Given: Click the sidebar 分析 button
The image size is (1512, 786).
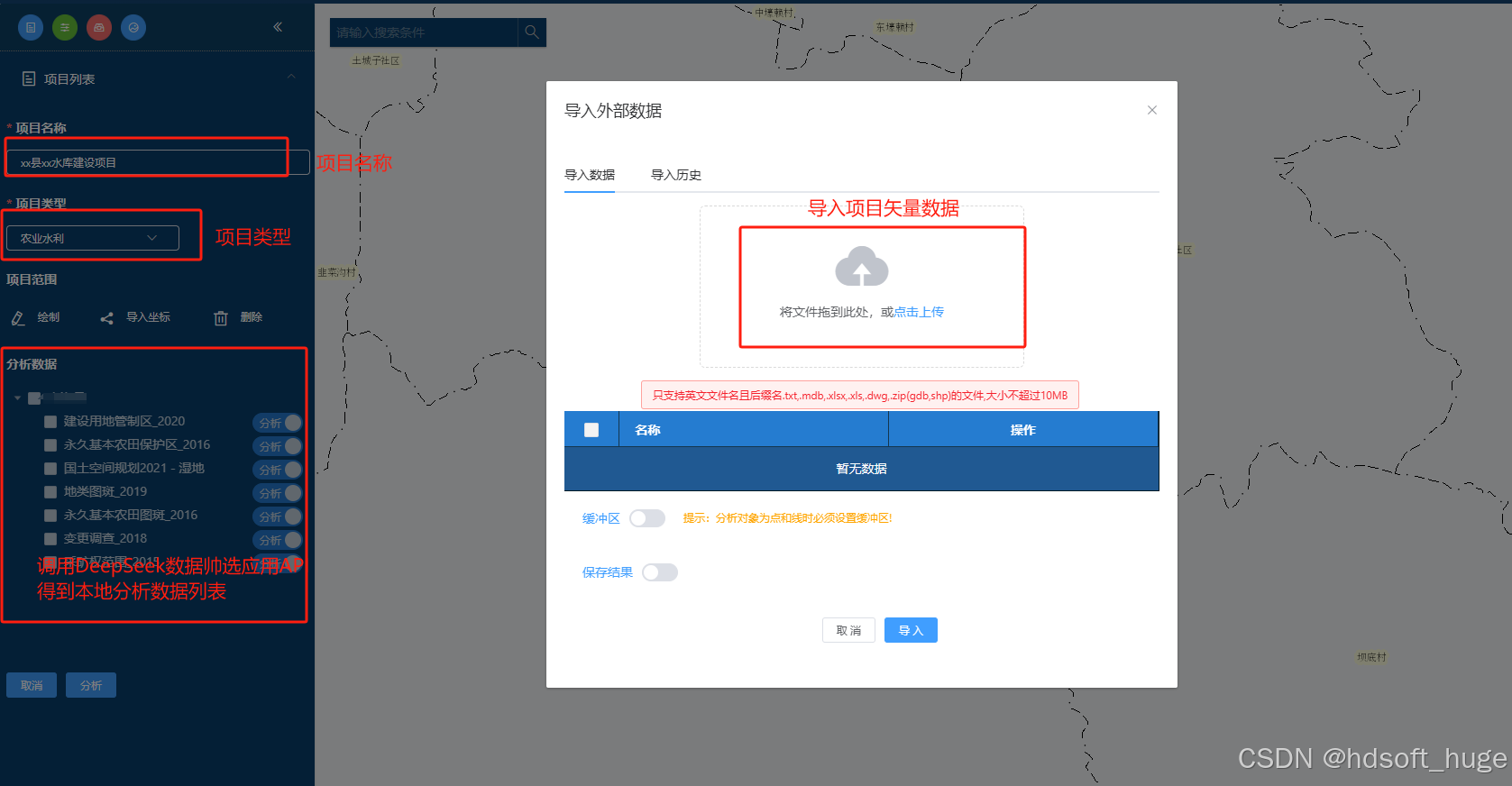Looking at the screenshot, I should pos(91,685).
